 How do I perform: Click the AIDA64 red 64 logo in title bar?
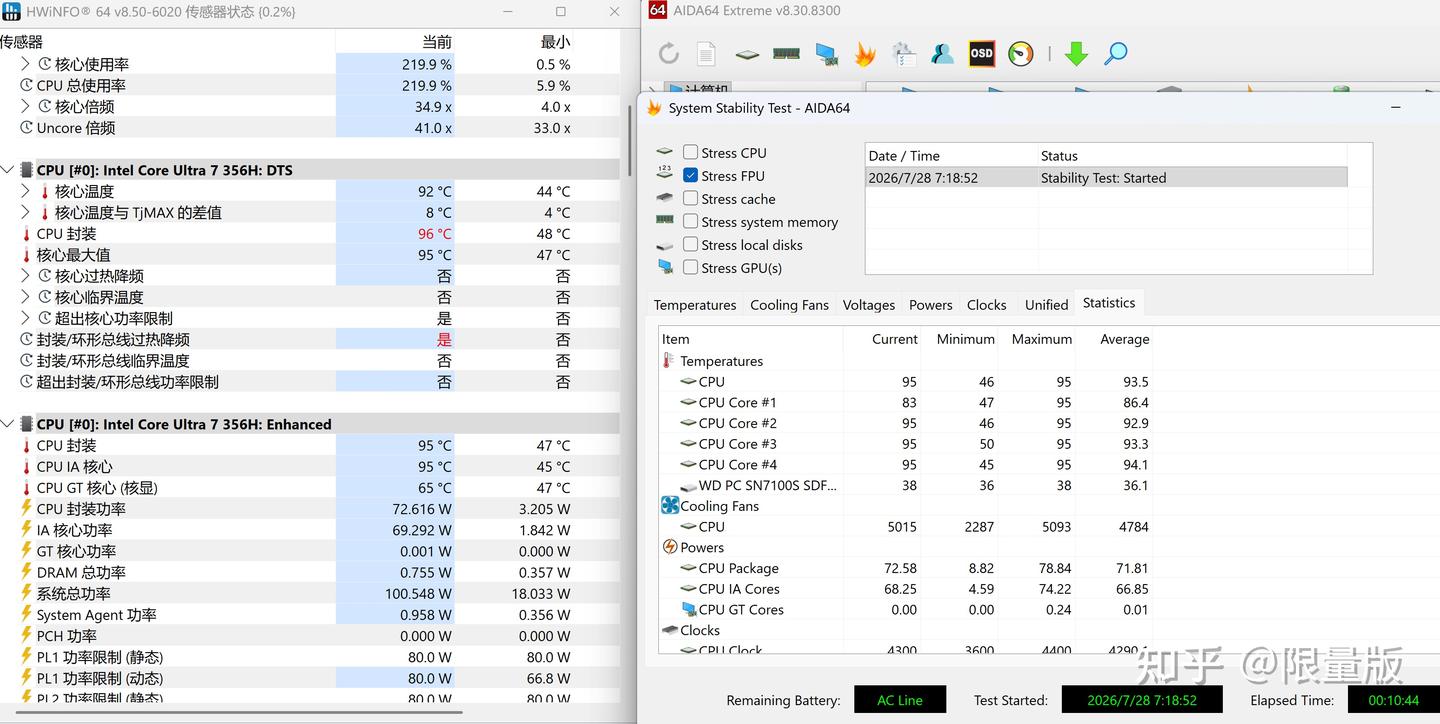(657, 10)
